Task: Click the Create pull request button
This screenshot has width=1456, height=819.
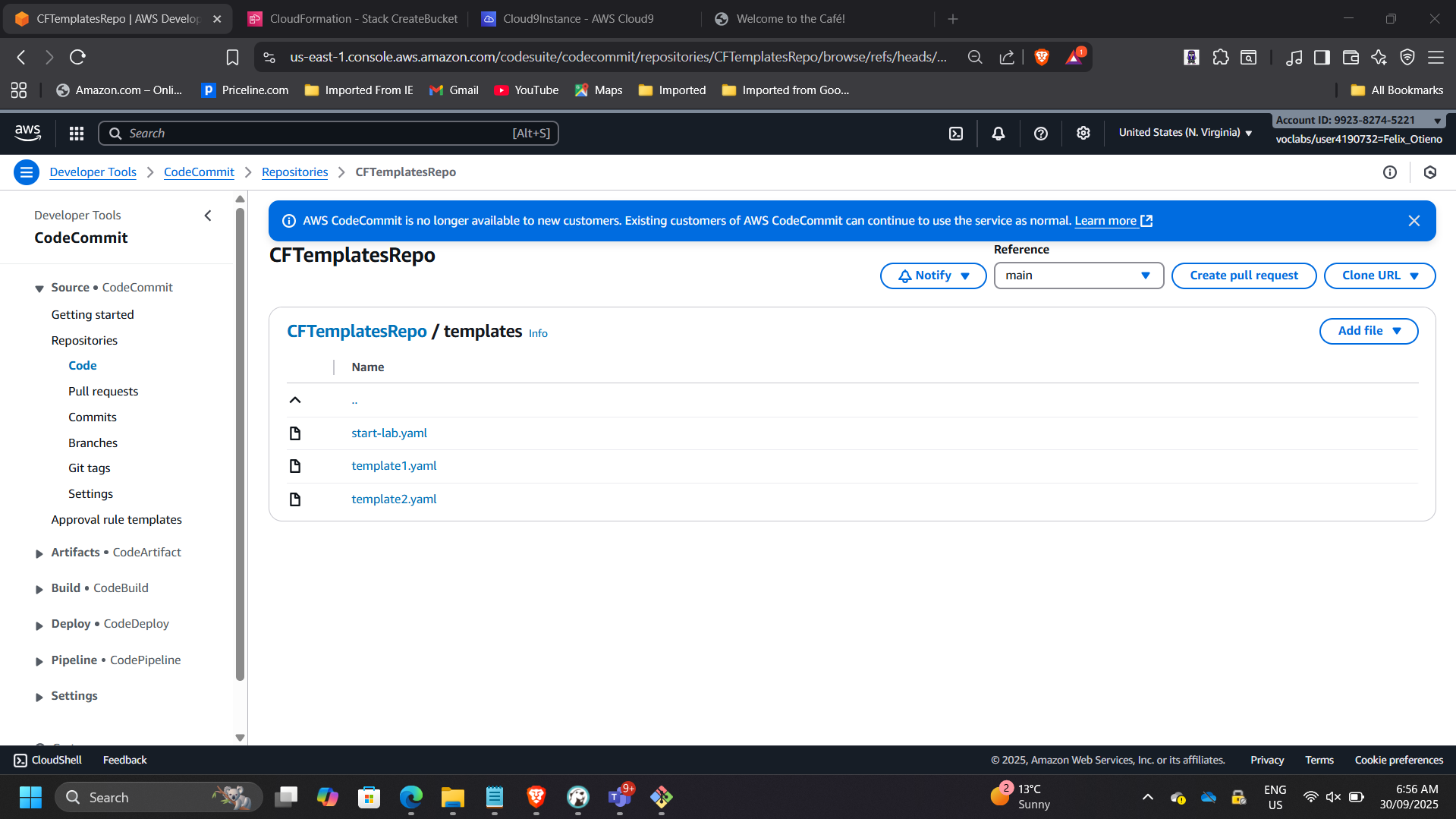Action: pos(1243,275)
